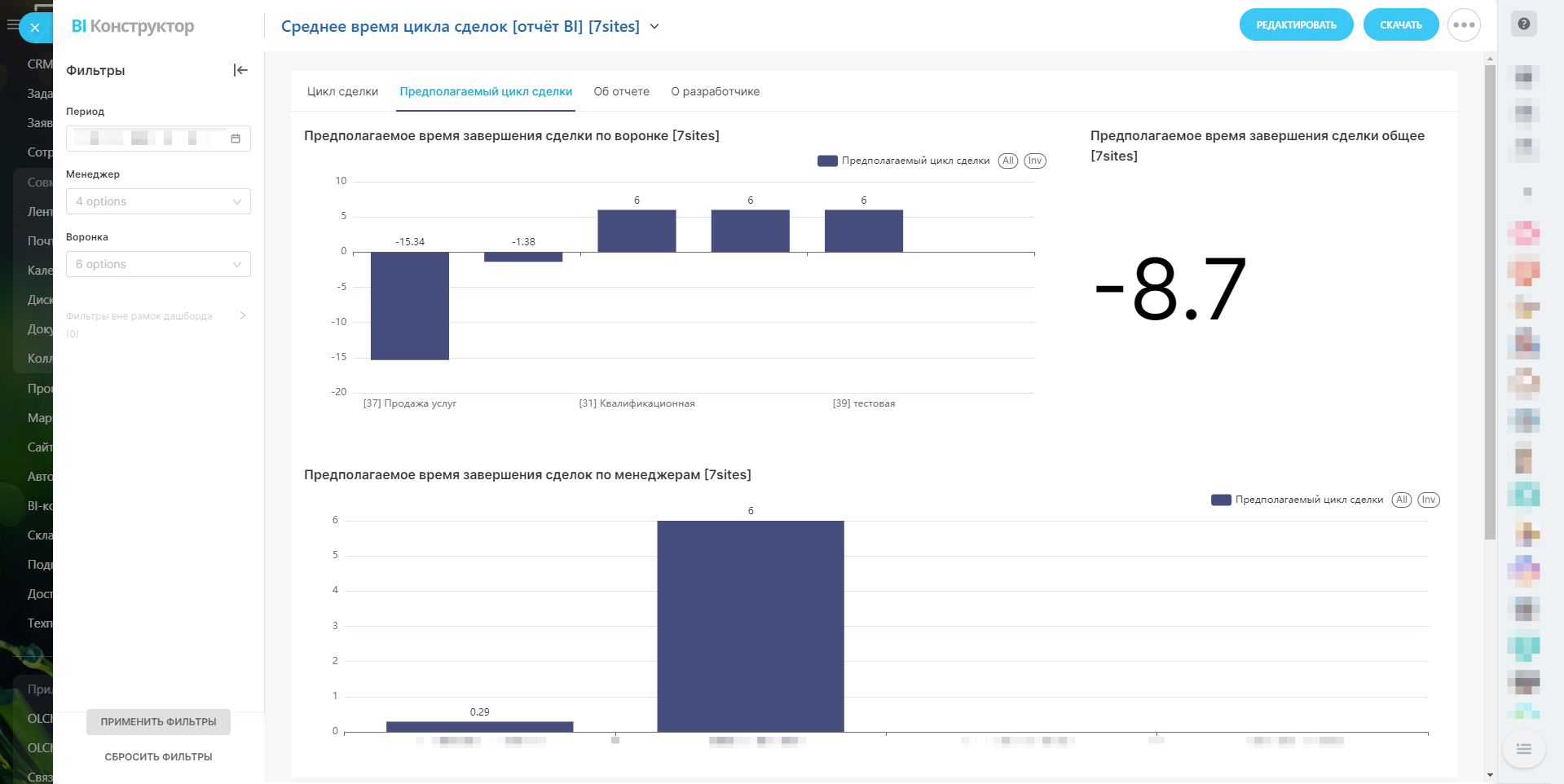Switch to the Цикл сделки tab

342,91
